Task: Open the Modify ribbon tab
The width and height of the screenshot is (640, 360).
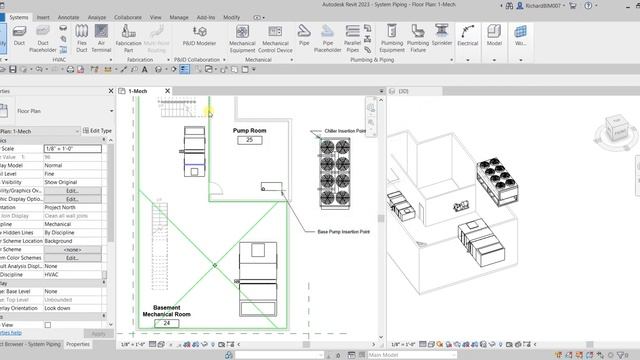Action: coord(231,18)
